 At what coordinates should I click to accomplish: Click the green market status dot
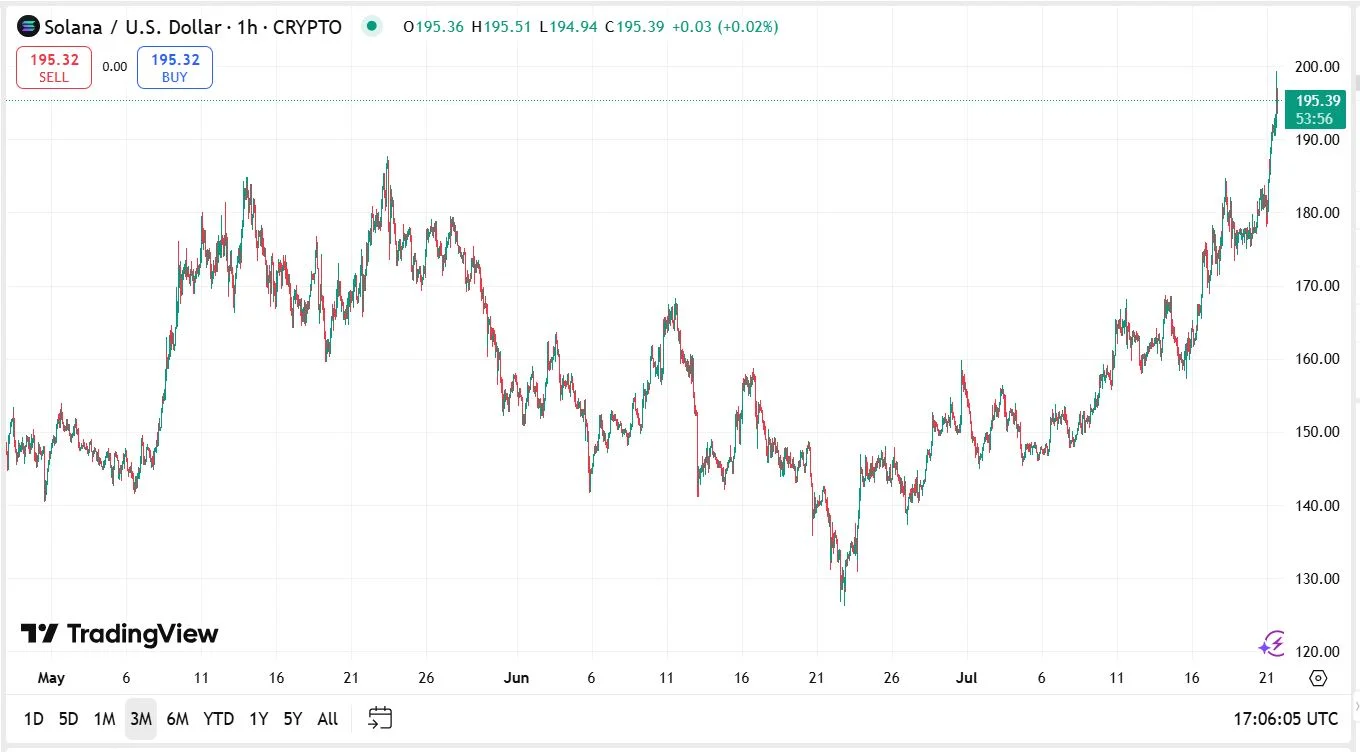[x=372, y=27]
